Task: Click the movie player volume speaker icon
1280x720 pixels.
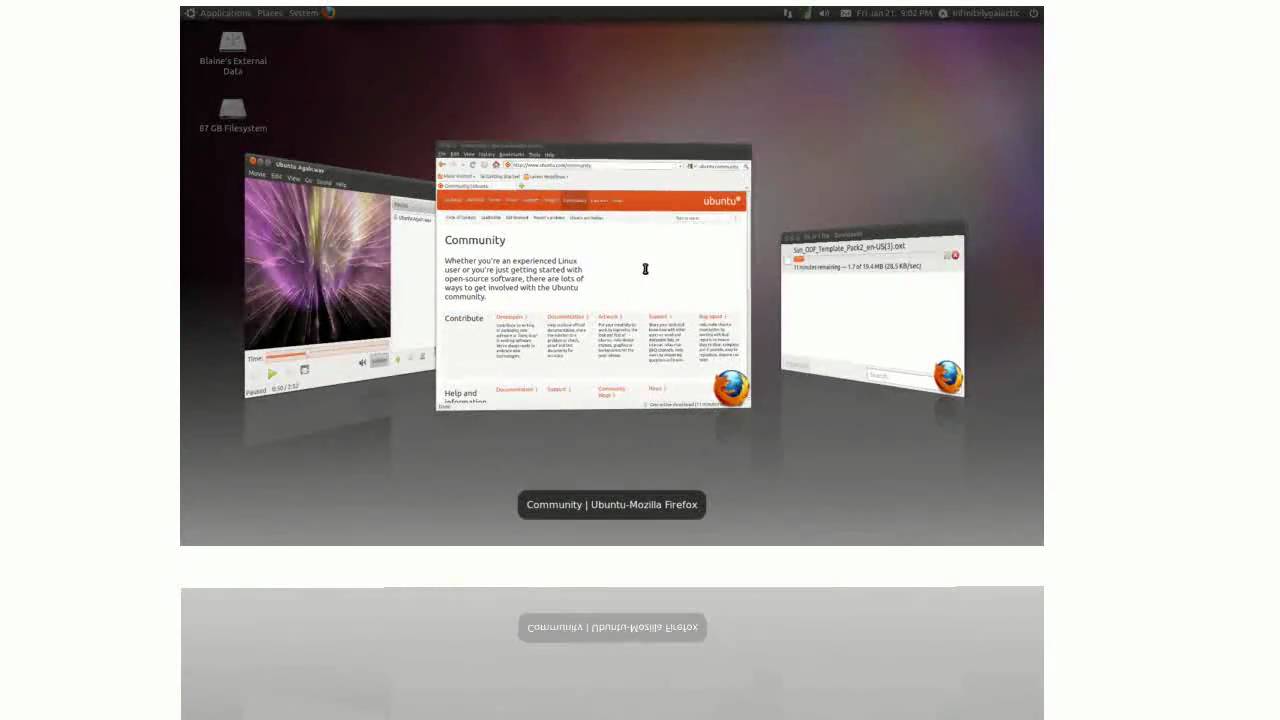Action: [x=362, y=362]
